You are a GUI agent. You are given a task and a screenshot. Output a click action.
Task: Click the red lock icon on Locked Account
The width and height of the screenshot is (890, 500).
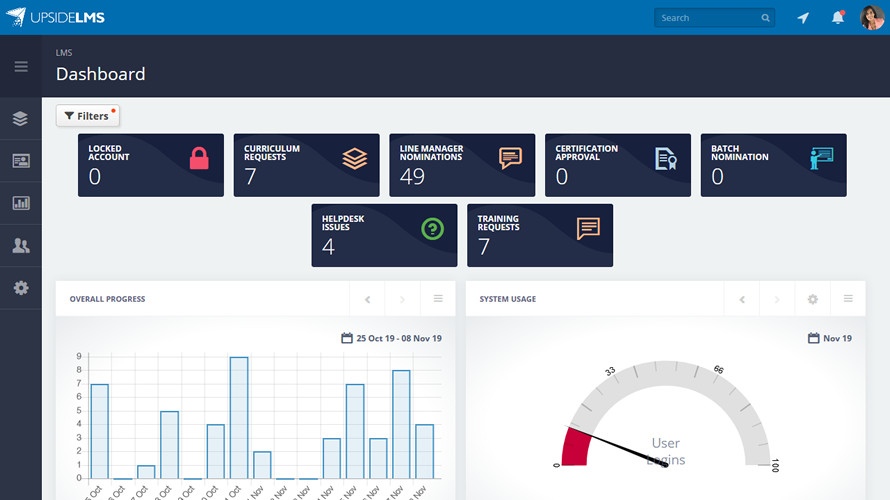[x=199, y=158]
